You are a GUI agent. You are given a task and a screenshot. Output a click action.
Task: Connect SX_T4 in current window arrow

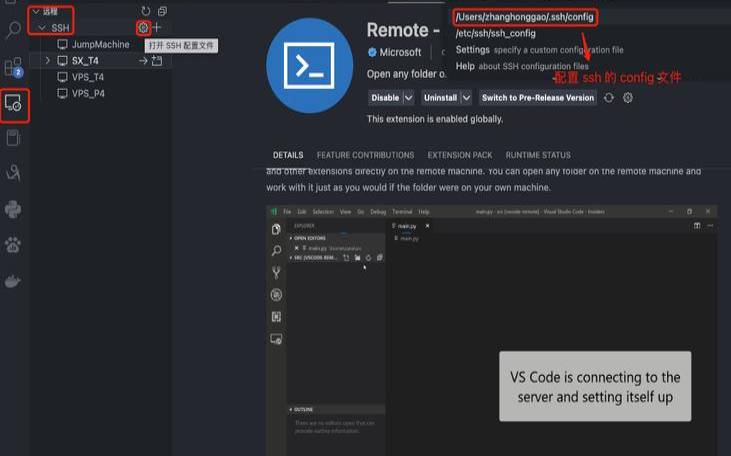tap(143, 61)
